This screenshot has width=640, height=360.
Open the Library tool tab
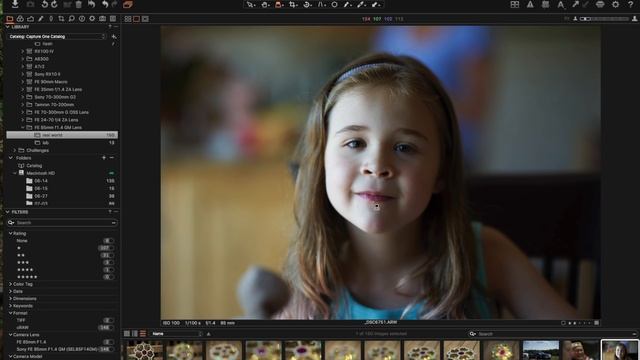coord(10,19)
